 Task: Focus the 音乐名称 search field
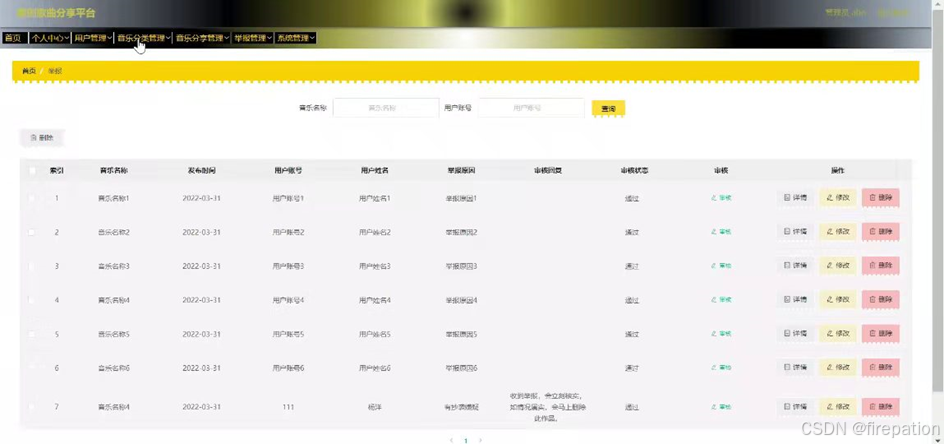coord(386,108)
